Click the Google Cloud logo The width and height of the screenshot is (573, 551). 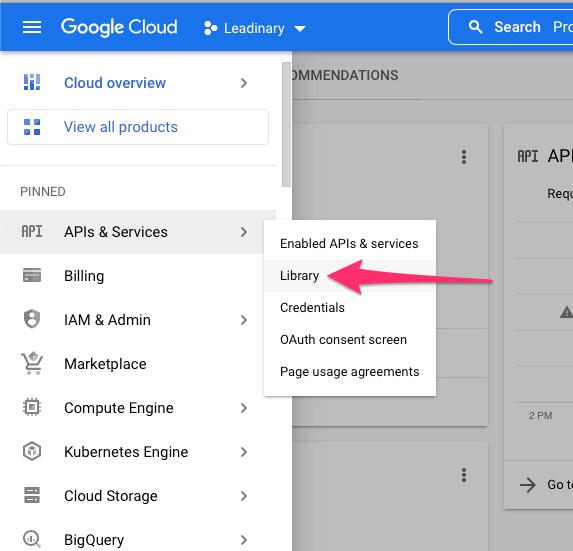click(x=119, y=27)
